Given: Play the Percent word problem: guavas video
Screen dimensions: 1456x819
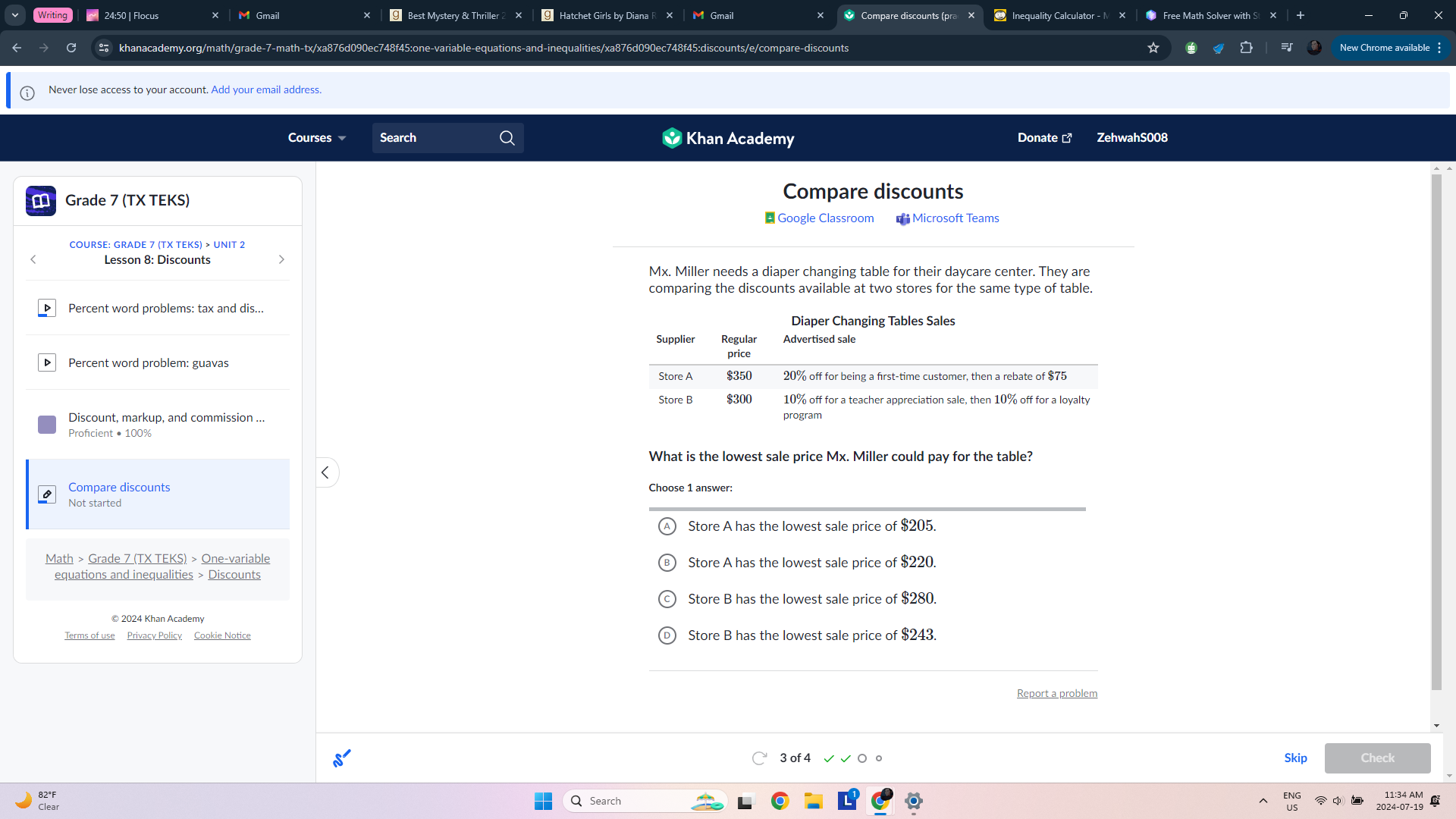Looking at the screenshot, I should (x=47, y=362).
